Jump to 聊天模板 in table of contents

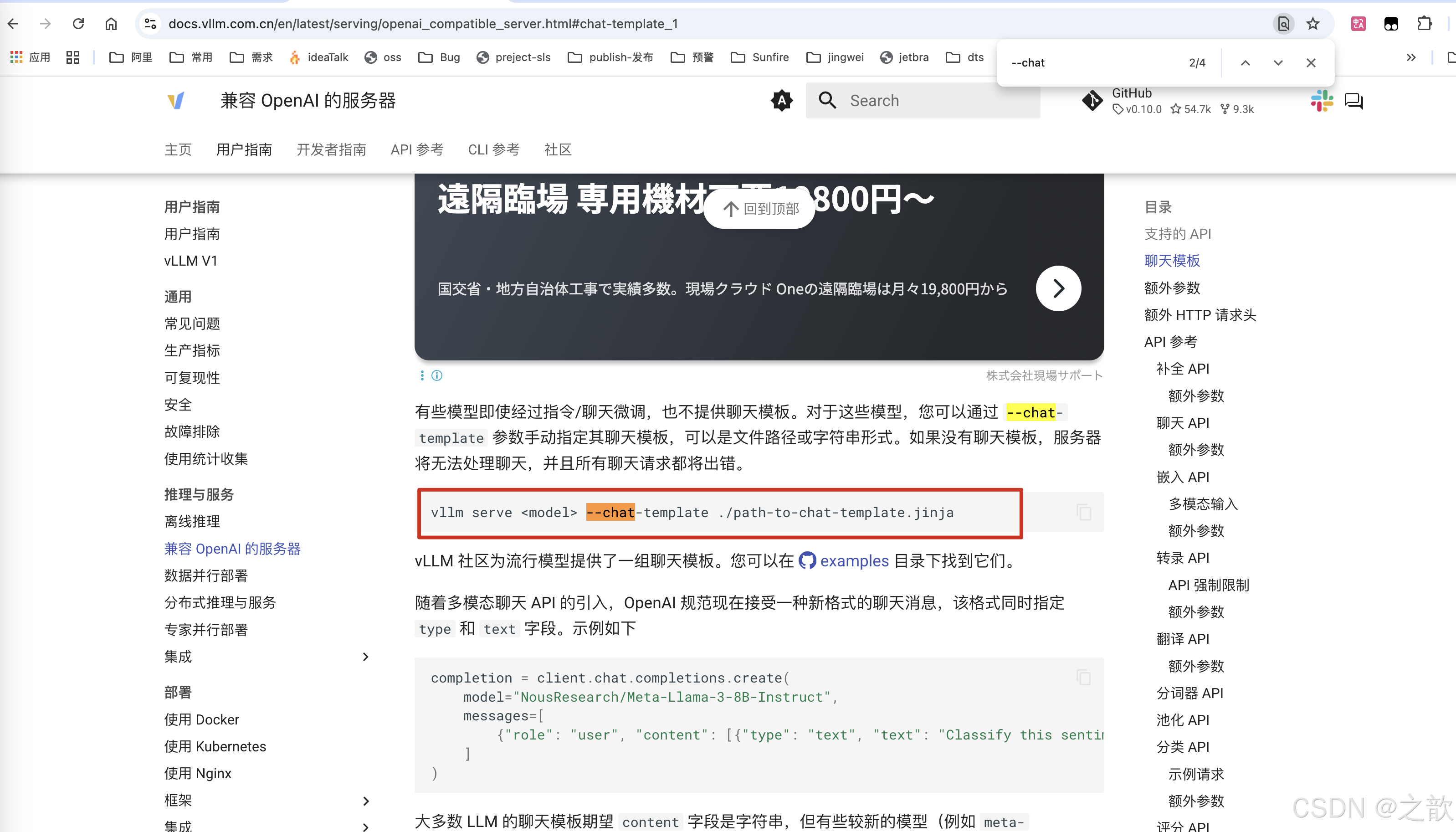[1172, 261]
